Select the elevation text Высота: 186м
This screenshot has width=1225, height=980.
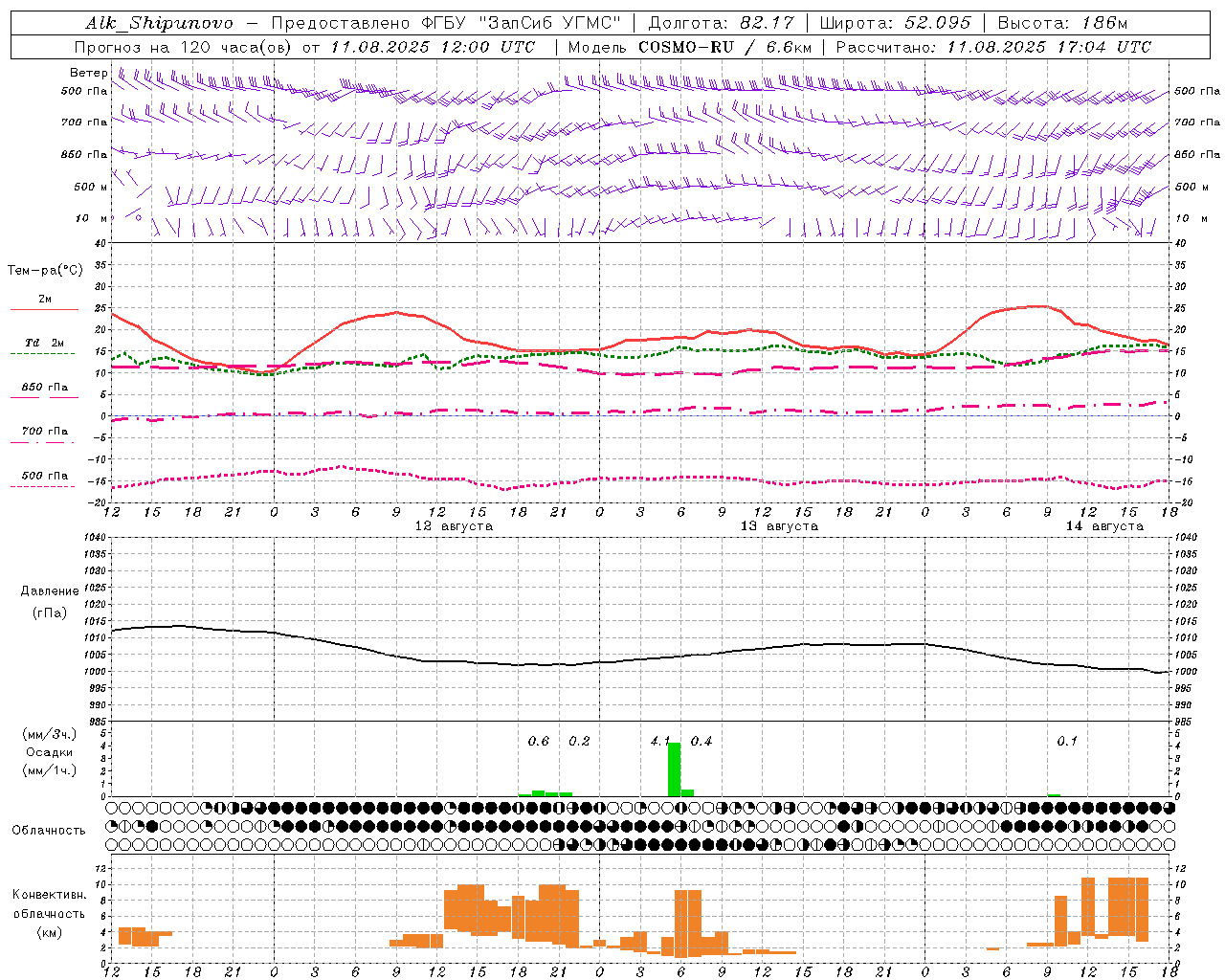tap(1063, 23)
